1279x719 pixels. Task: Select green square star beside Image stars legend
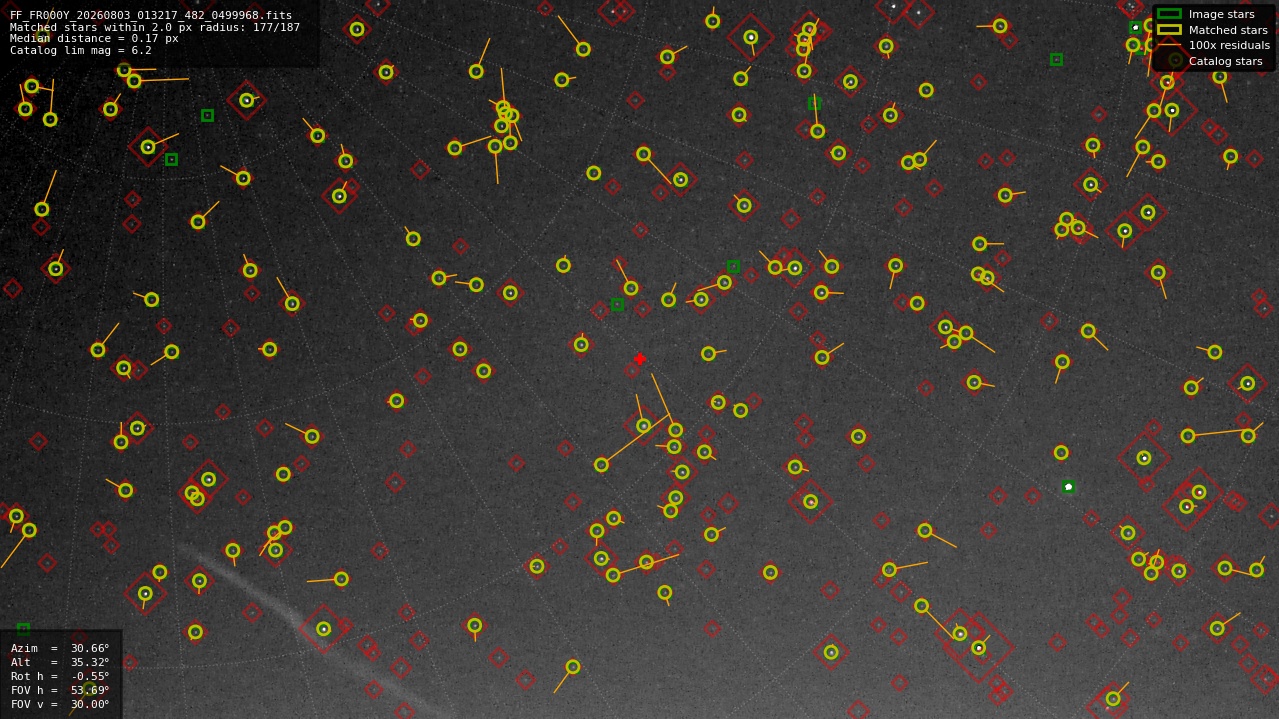(x=1135, y=28)
